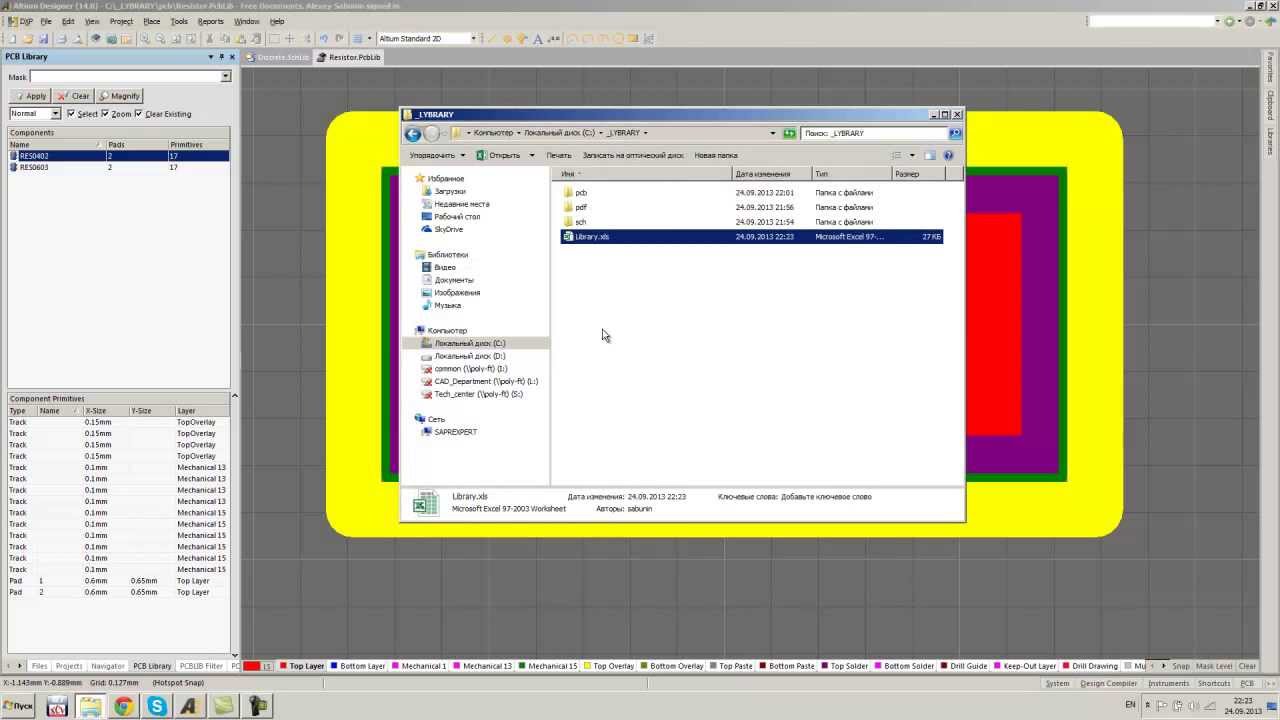1280x720 pixels.
Task: Select the RES0603 component row
Action: [119, 167]
